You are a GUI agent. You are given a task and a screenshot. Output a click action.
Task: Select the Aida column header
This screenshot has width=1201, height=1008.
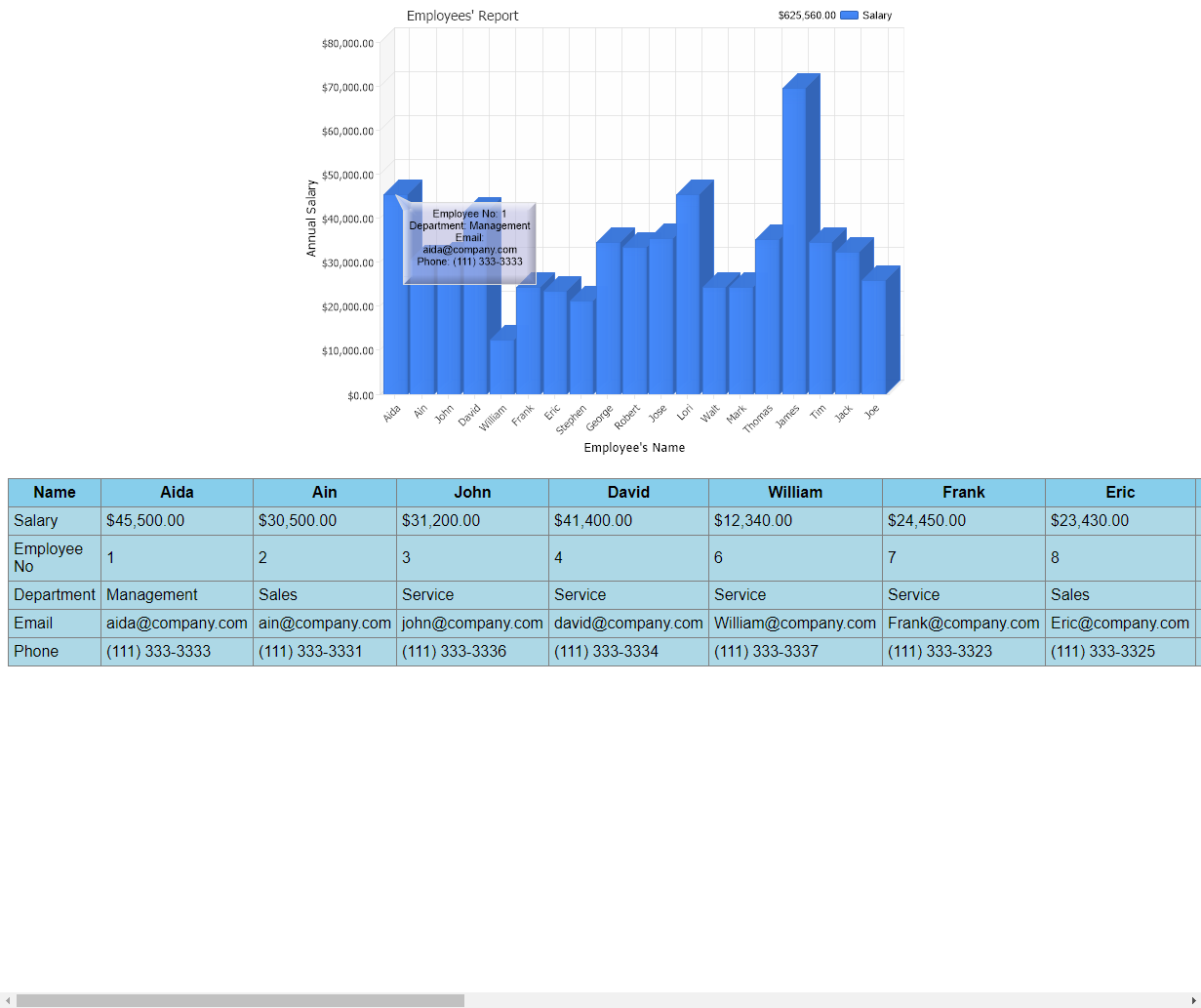(x=177, y=493)
